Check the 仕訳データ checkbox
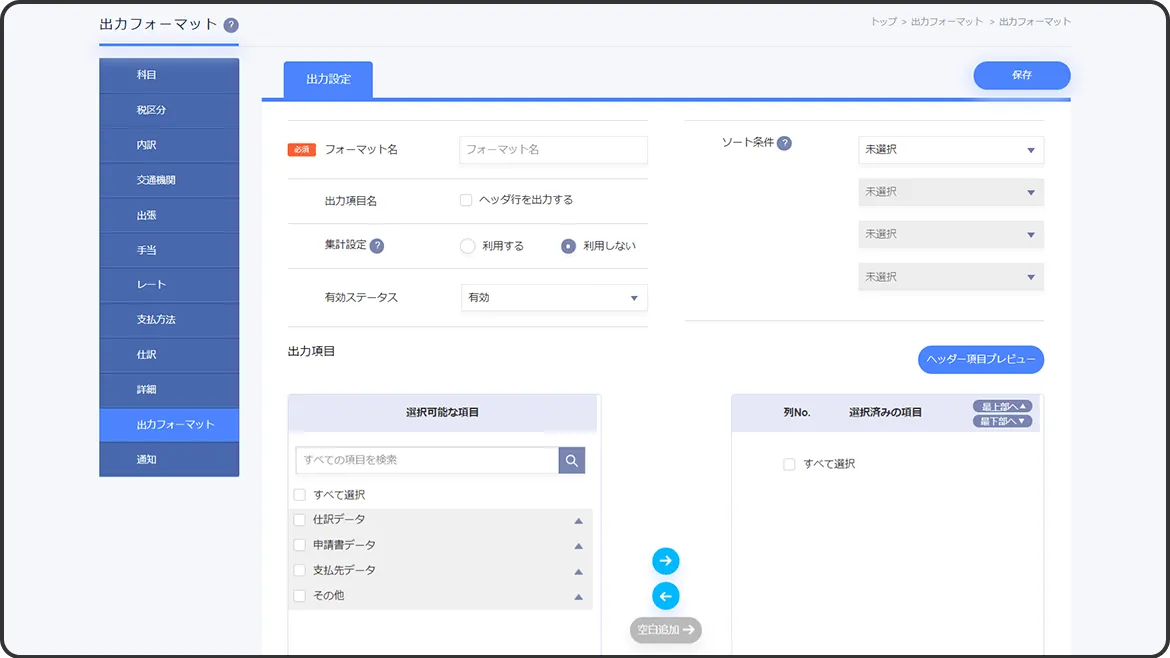The image size is (1170, 658). tap(300, 520)
